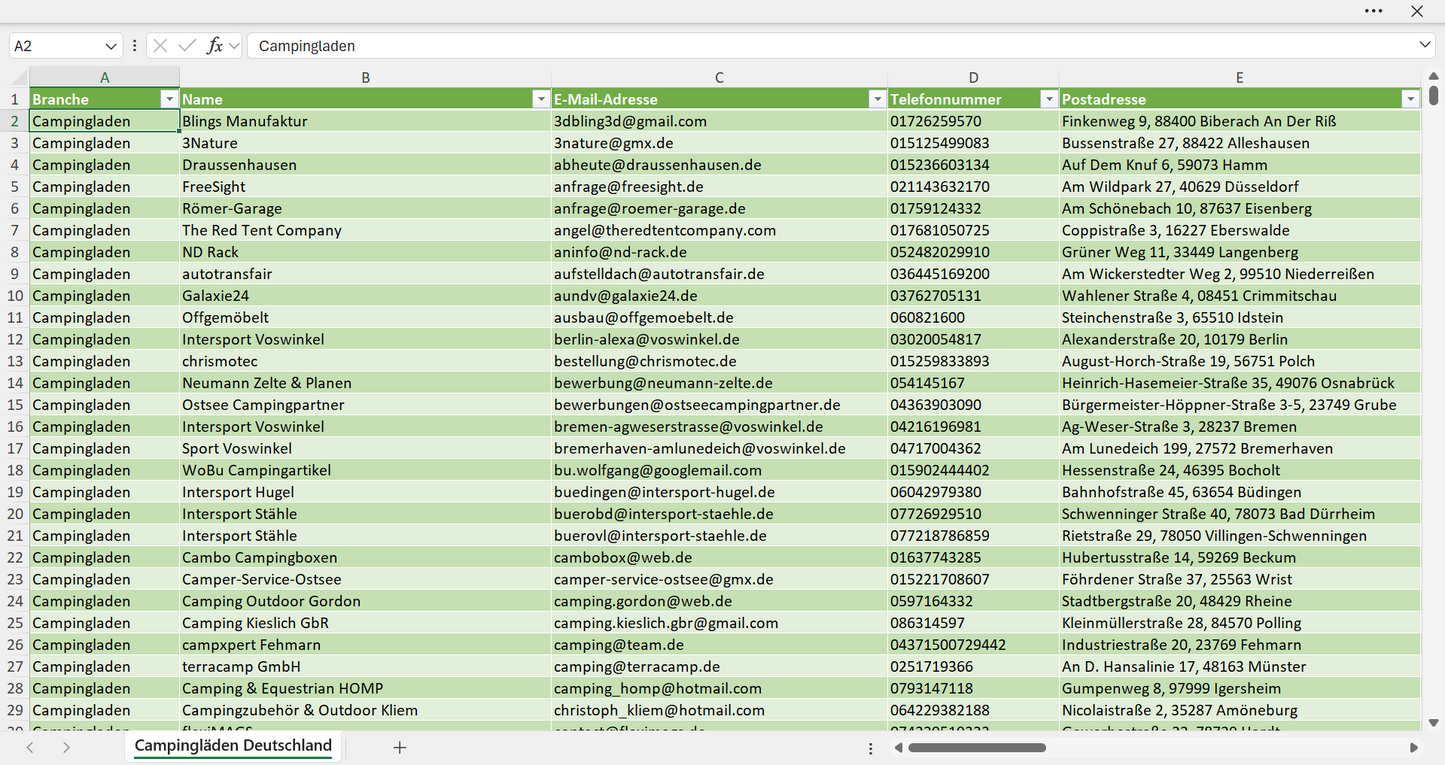Screen dimensions: 1445x765
Task: Open the Telefonnummer filter dropdown
Action: [1049, 99]
